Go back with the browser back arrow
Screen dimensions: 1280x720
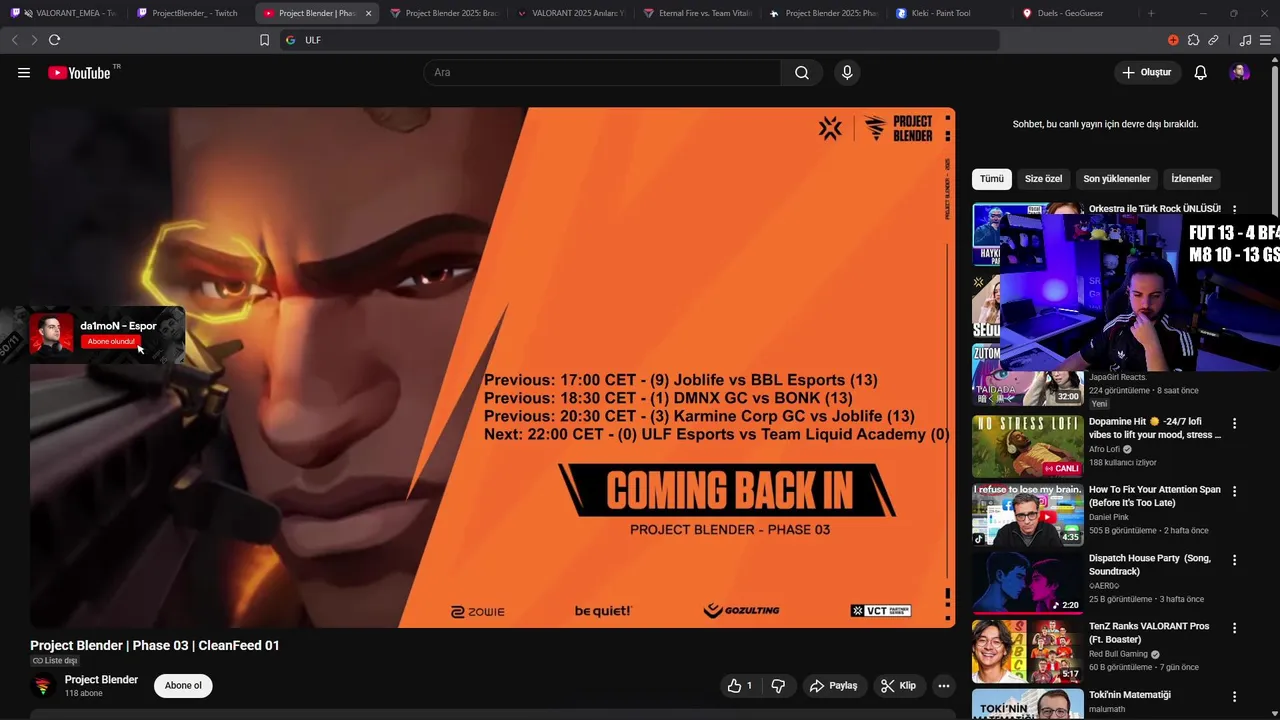(x=14, y=40)
